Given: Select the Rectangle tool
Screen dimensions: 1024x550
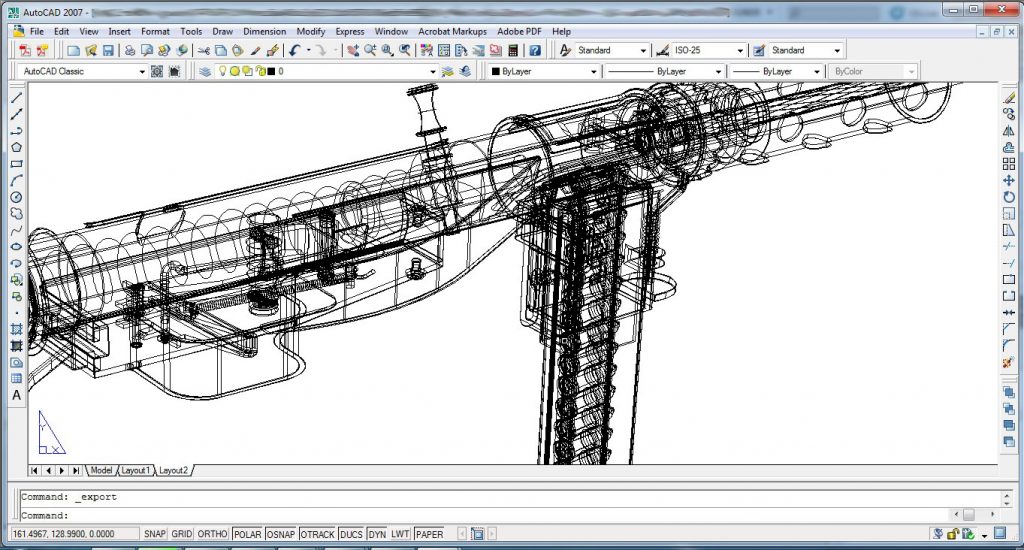Looking at the screenshot, I should pyautogui.click(x=16, y=164).
